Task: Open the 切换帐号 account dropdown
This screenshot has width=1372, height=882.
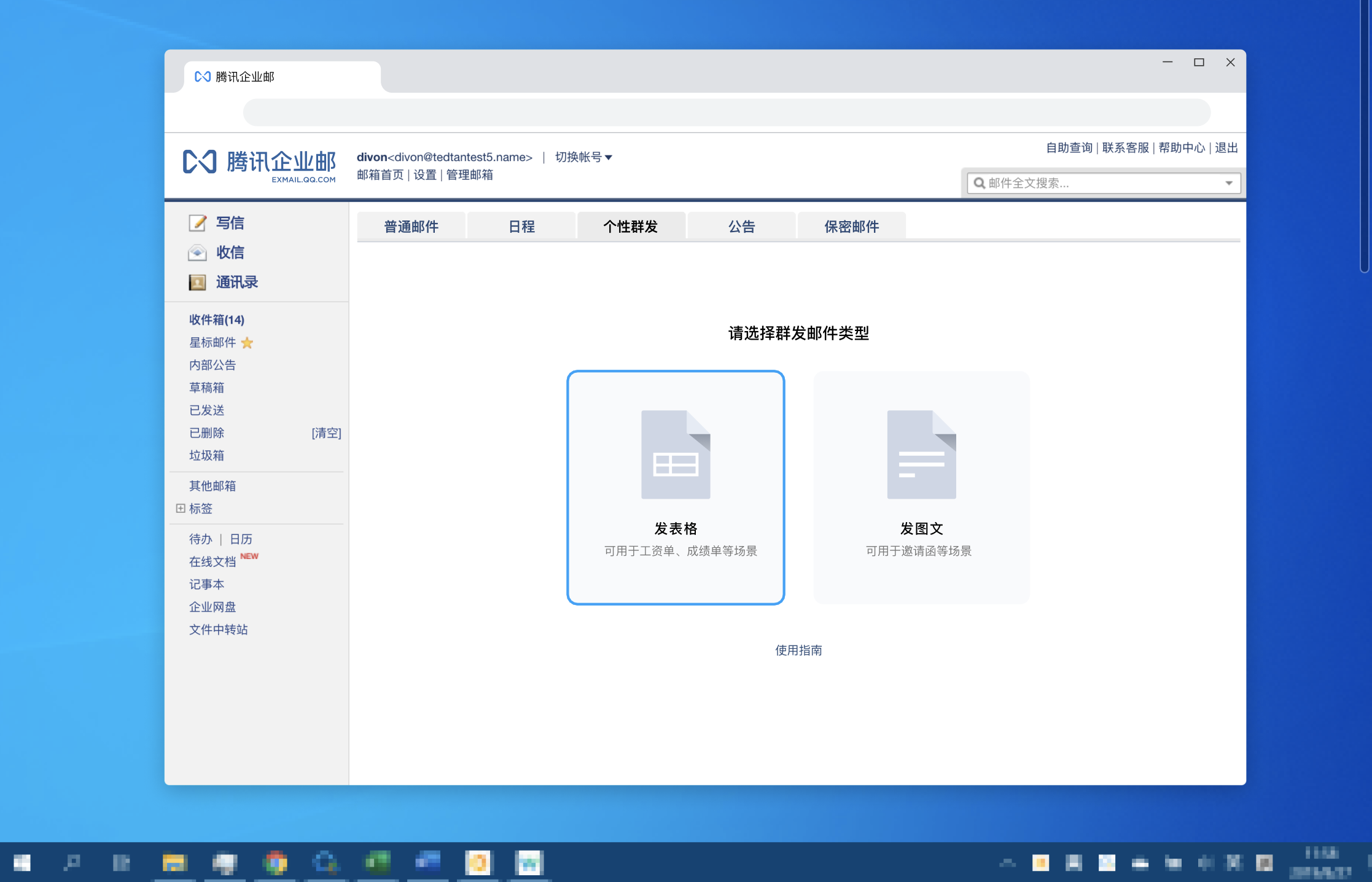Action: tap(583, 157)
